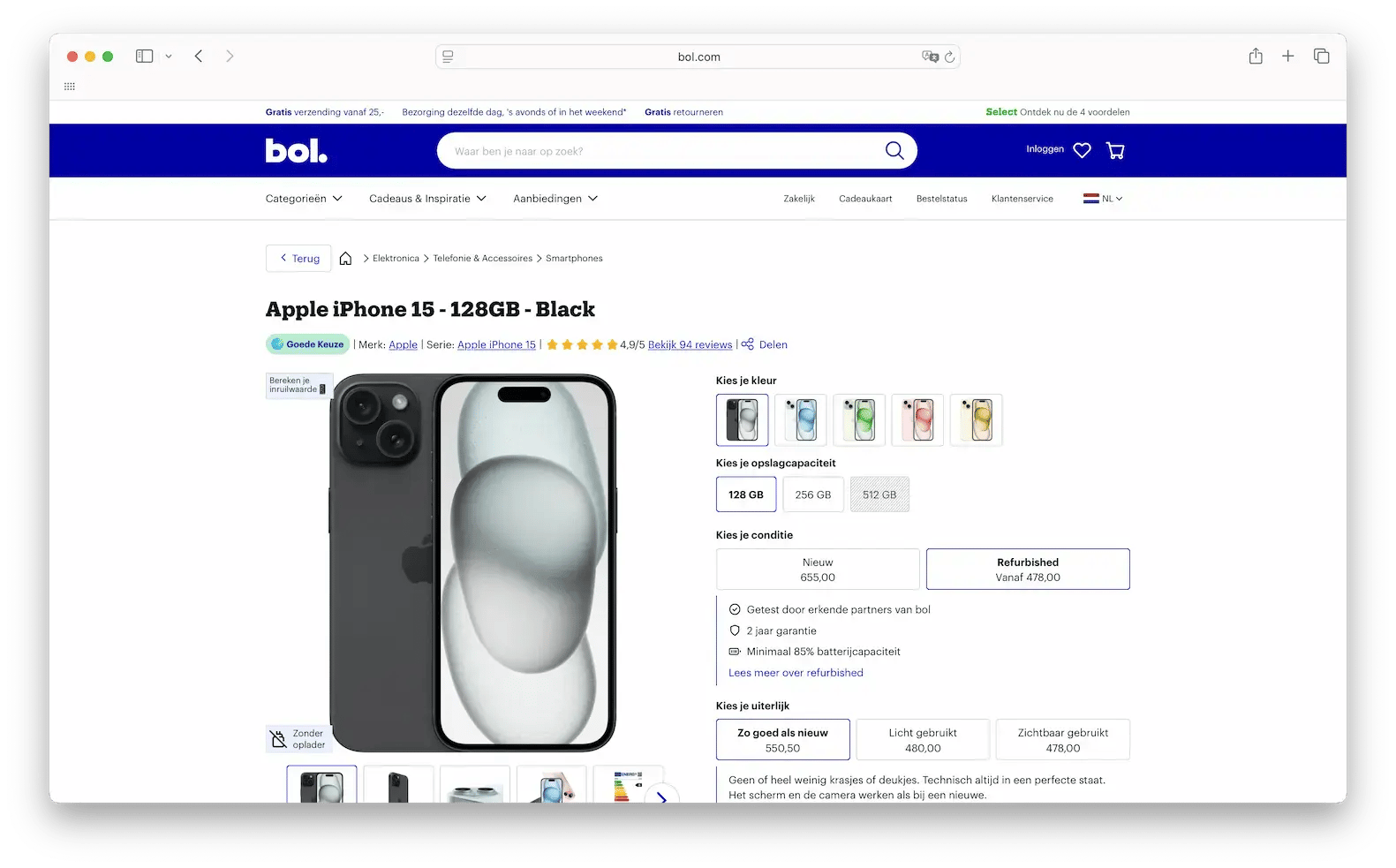Open the Bestelstatus menu item
This screenshot has height=868, width=1396.
point(941,199)
